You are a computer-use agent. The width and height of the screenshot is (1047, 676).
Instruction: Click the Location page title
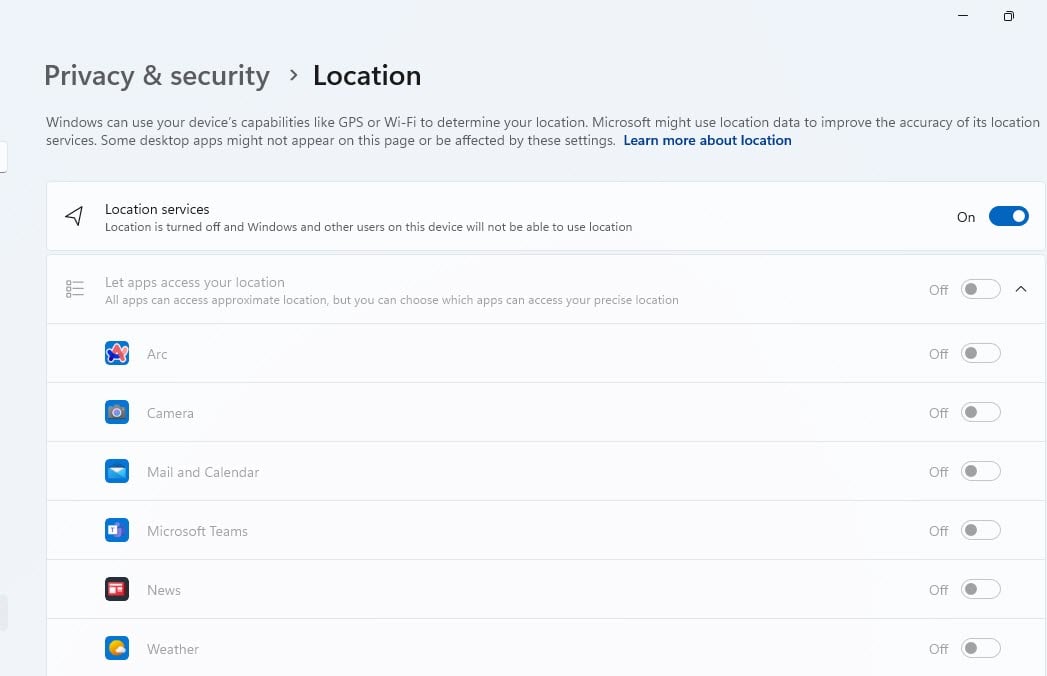pyautogui.click(x=367, y=75)
